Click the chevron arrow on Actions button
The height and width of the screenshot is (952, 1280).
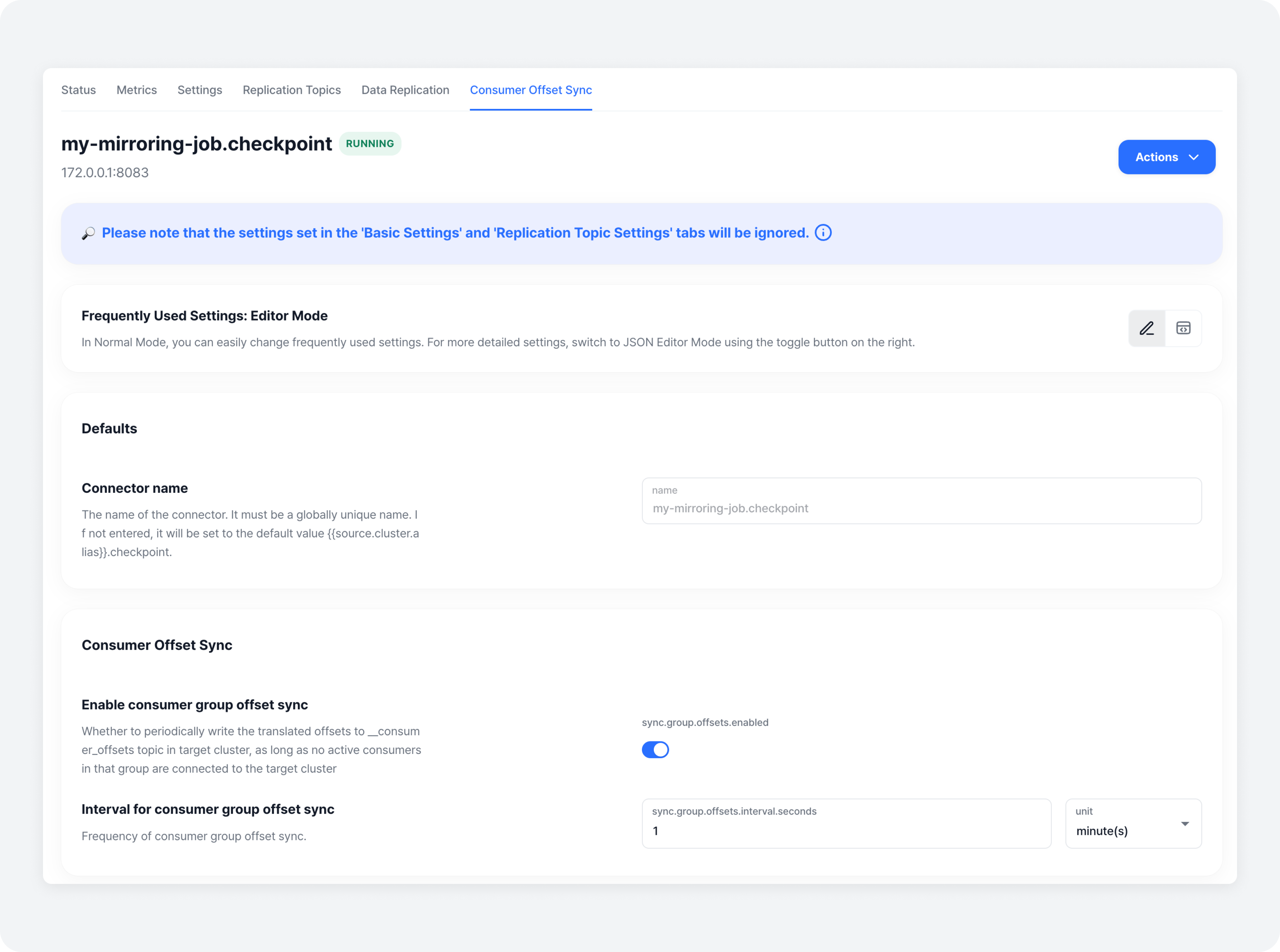pyautogui.click(x=1194, y=157)
